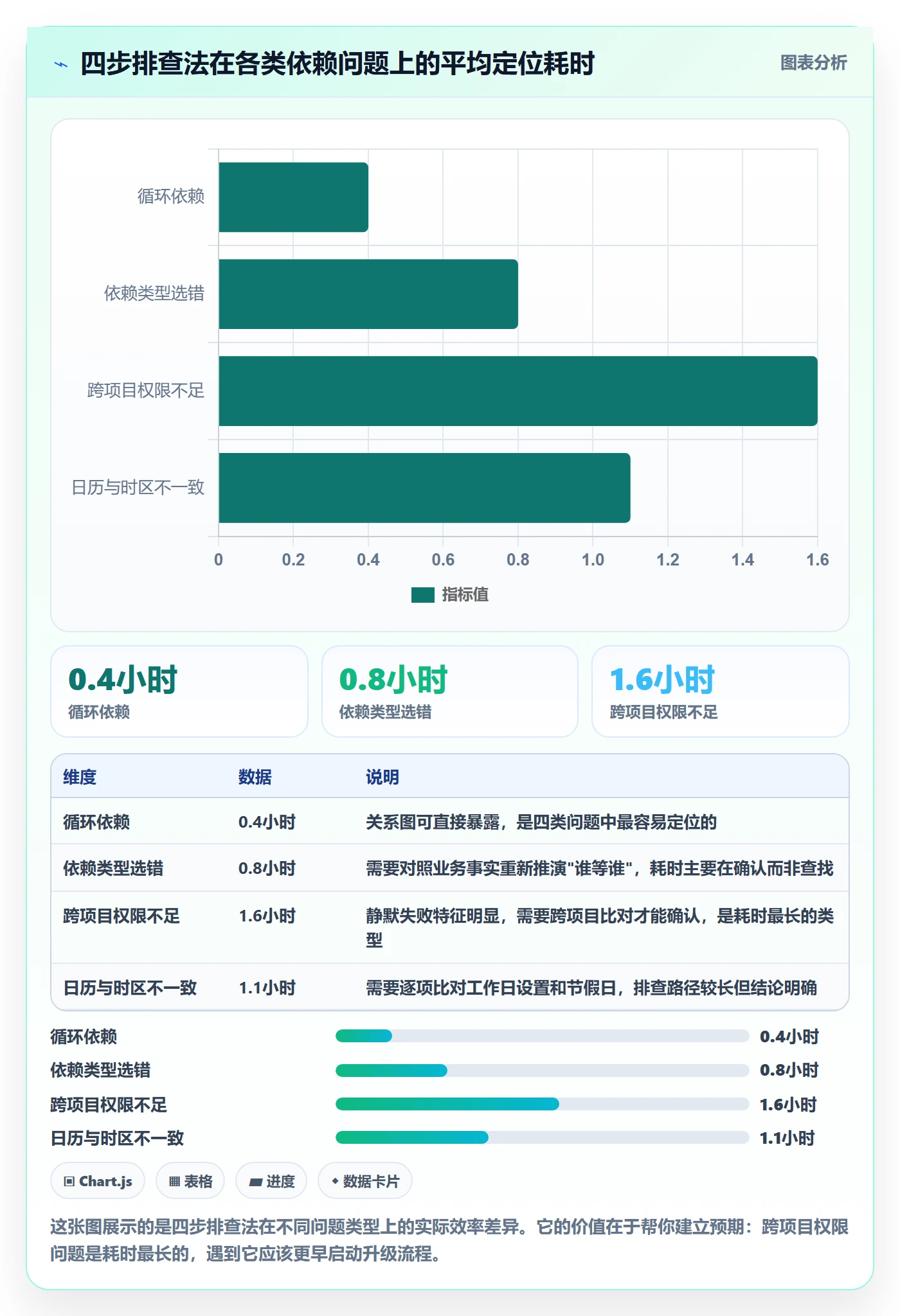Click the 依赖类型选错 y-axis label

pyautogui.click(x=154, y=294)
